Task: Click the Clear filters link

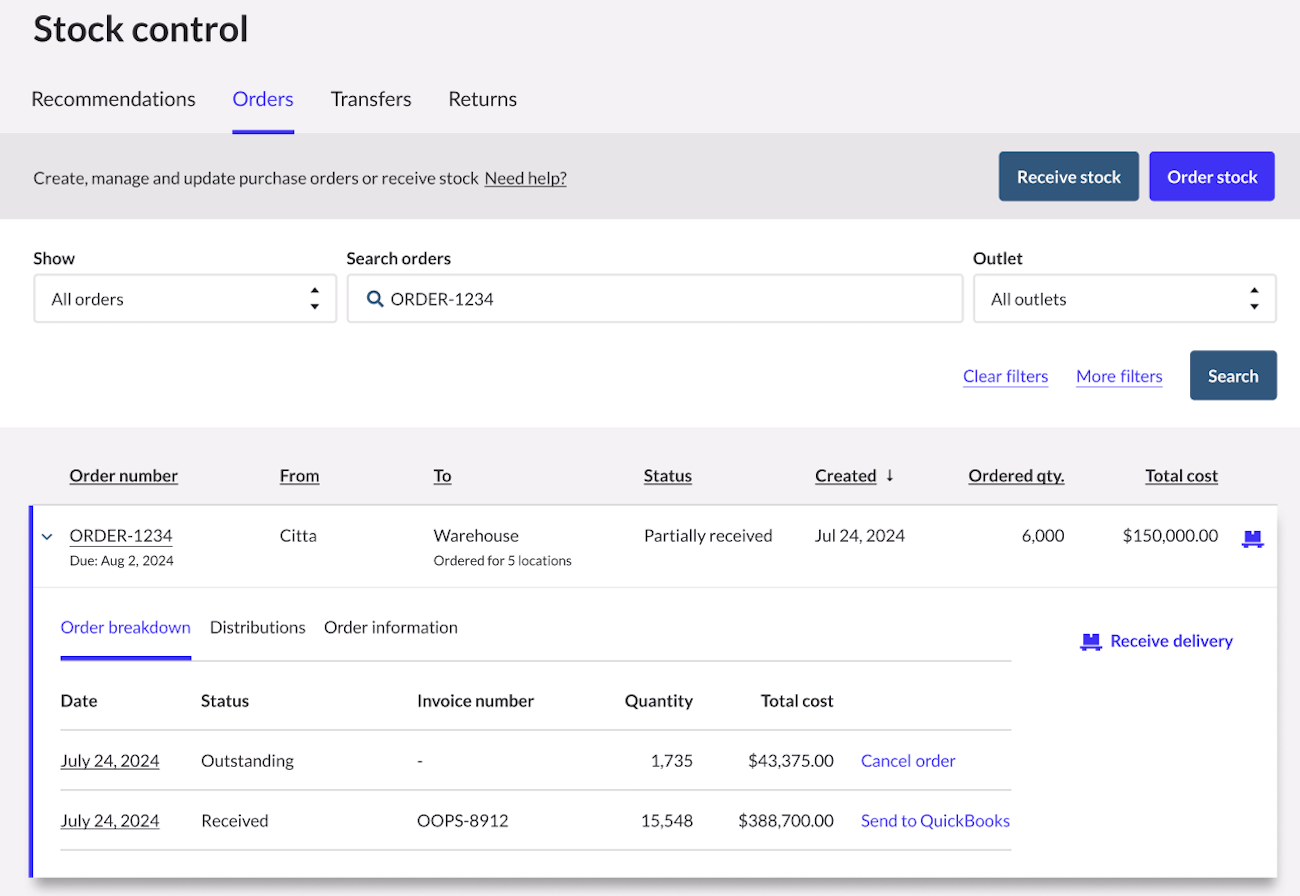Action: (x=1005, y=377)
